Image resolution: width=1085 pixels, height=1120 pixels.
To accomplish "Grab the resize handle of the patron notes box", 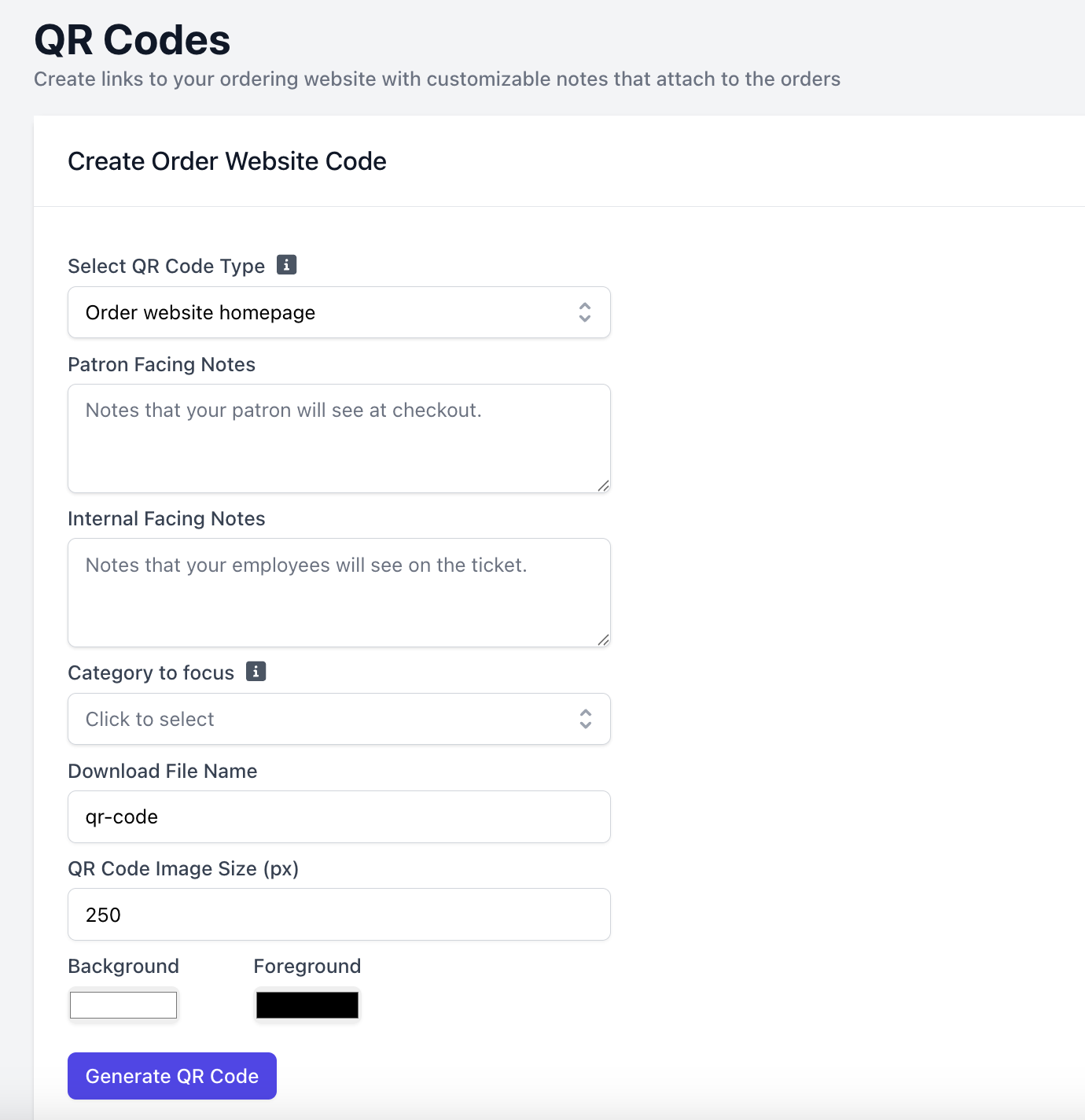I will tap(603, 485).
